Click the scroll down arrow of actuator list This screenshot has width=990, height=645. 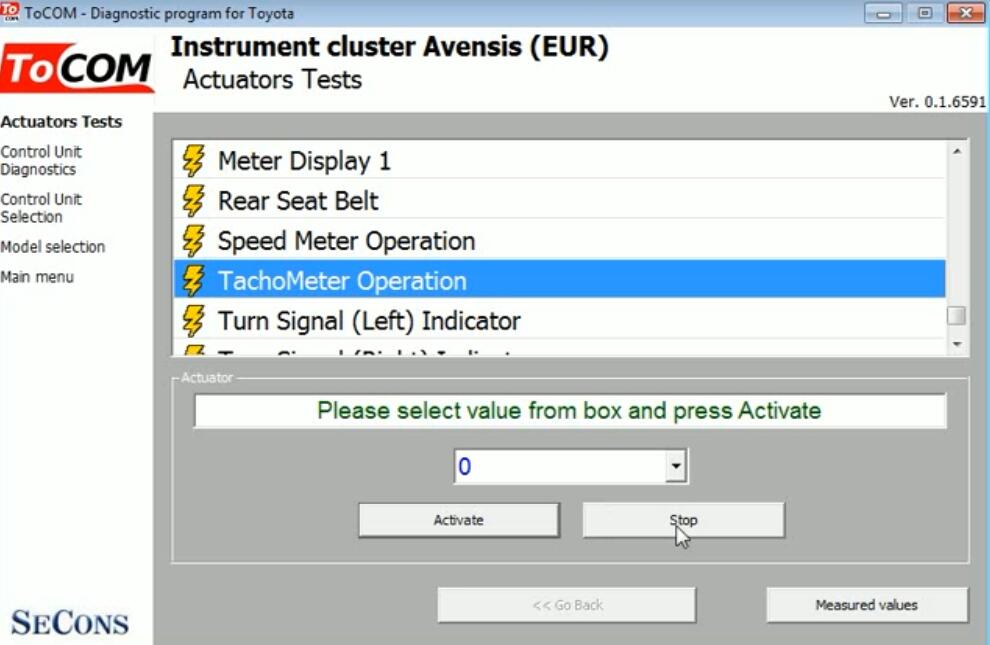(957, 344)
